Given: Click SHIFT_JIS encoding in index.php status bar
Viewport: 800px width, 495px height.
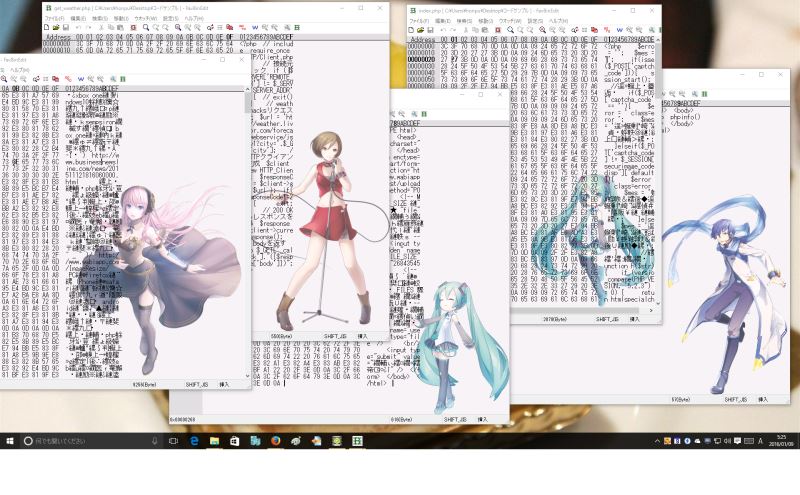Looking at the screenshot, I should (607, 319).
